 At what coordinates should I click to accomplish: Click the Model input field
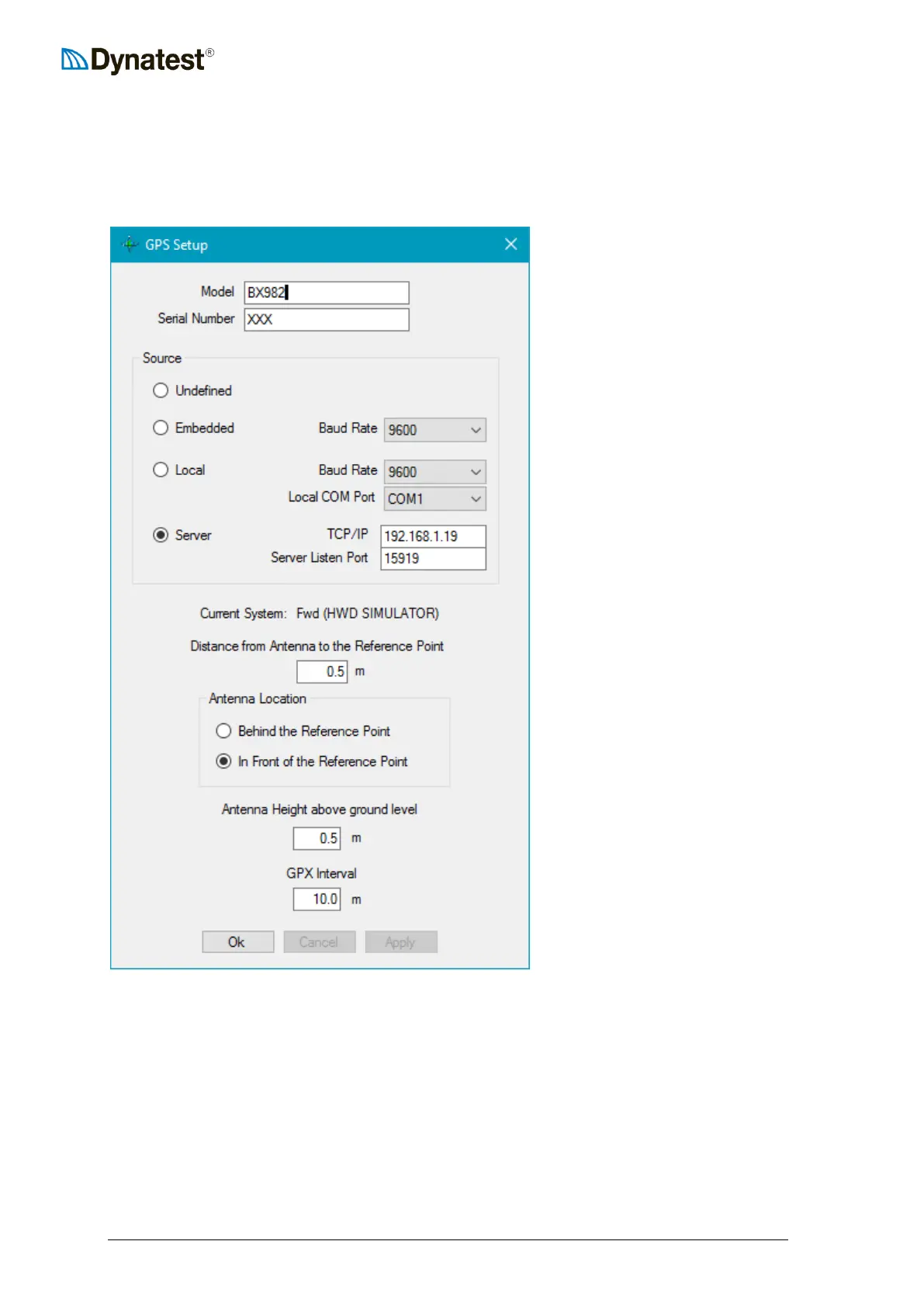(327, 293)
